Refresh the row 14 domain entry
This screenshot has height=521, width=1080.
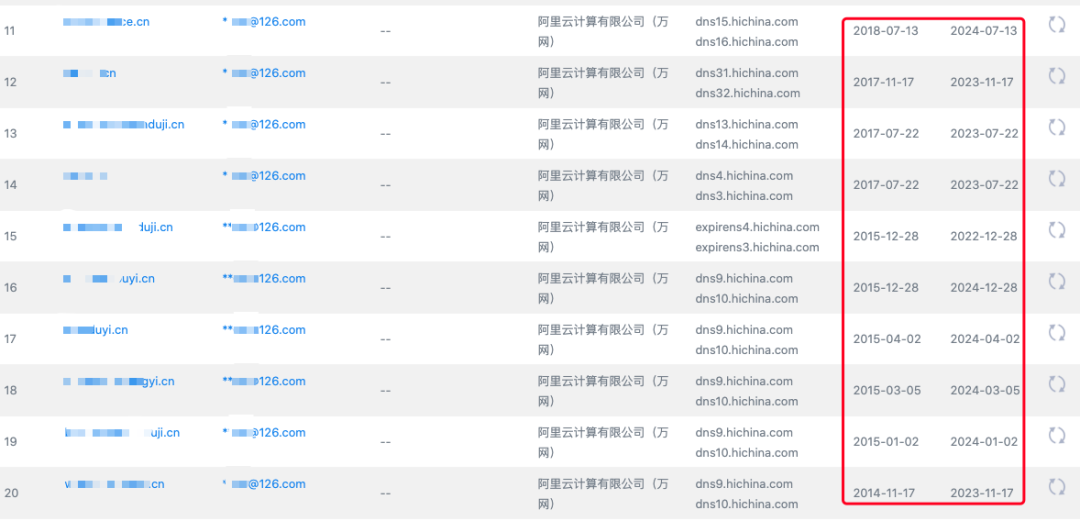coord(1056,179)
